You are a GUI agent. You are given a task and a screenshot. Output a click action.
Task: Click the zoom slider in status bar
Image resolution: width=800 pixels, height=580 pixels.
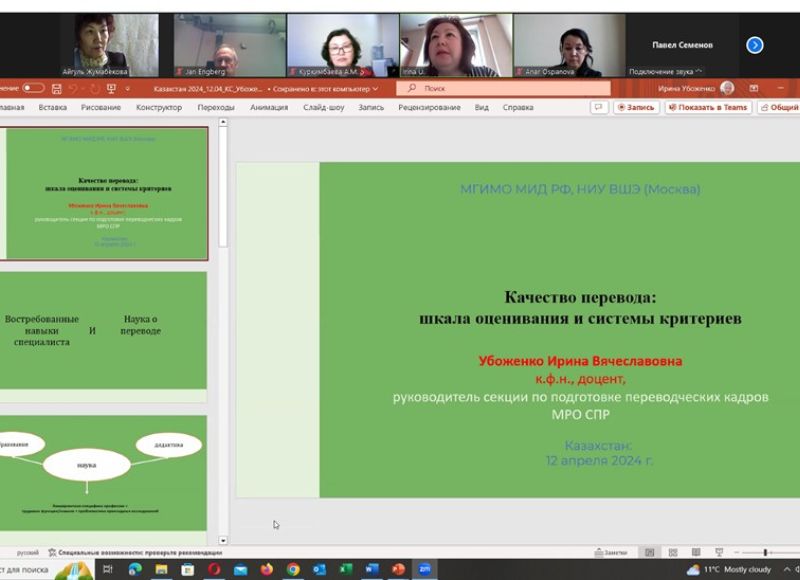tap(765, 552)
